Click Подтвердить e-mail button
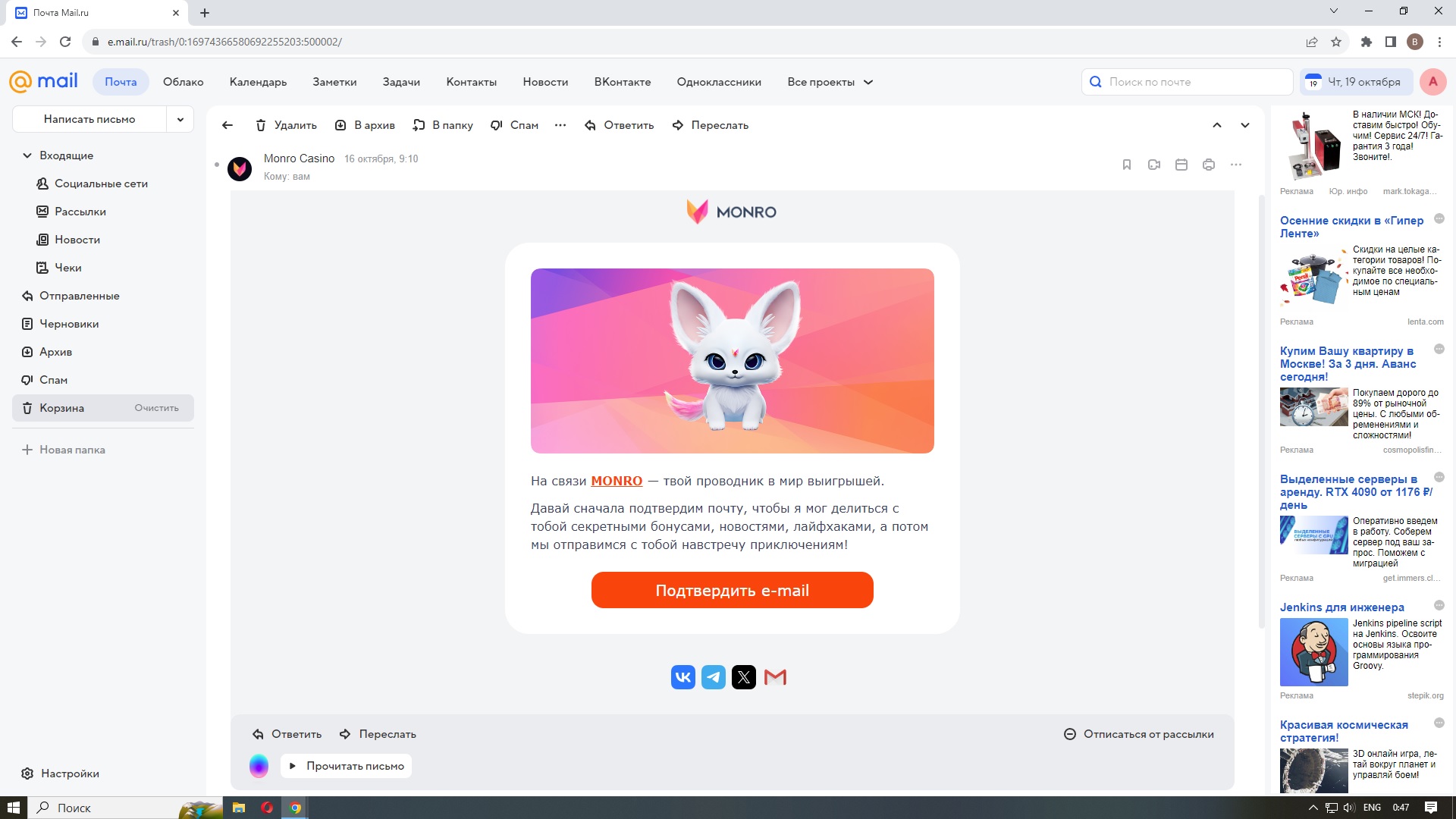 pos(733,590)
